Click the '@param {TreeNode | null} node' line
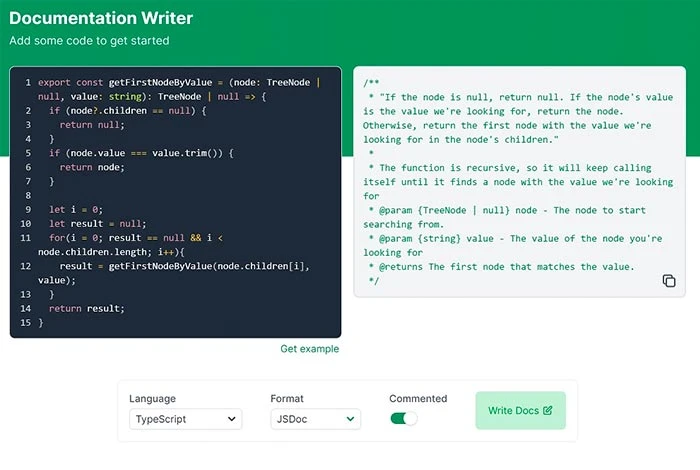 [x=504, y=217]
